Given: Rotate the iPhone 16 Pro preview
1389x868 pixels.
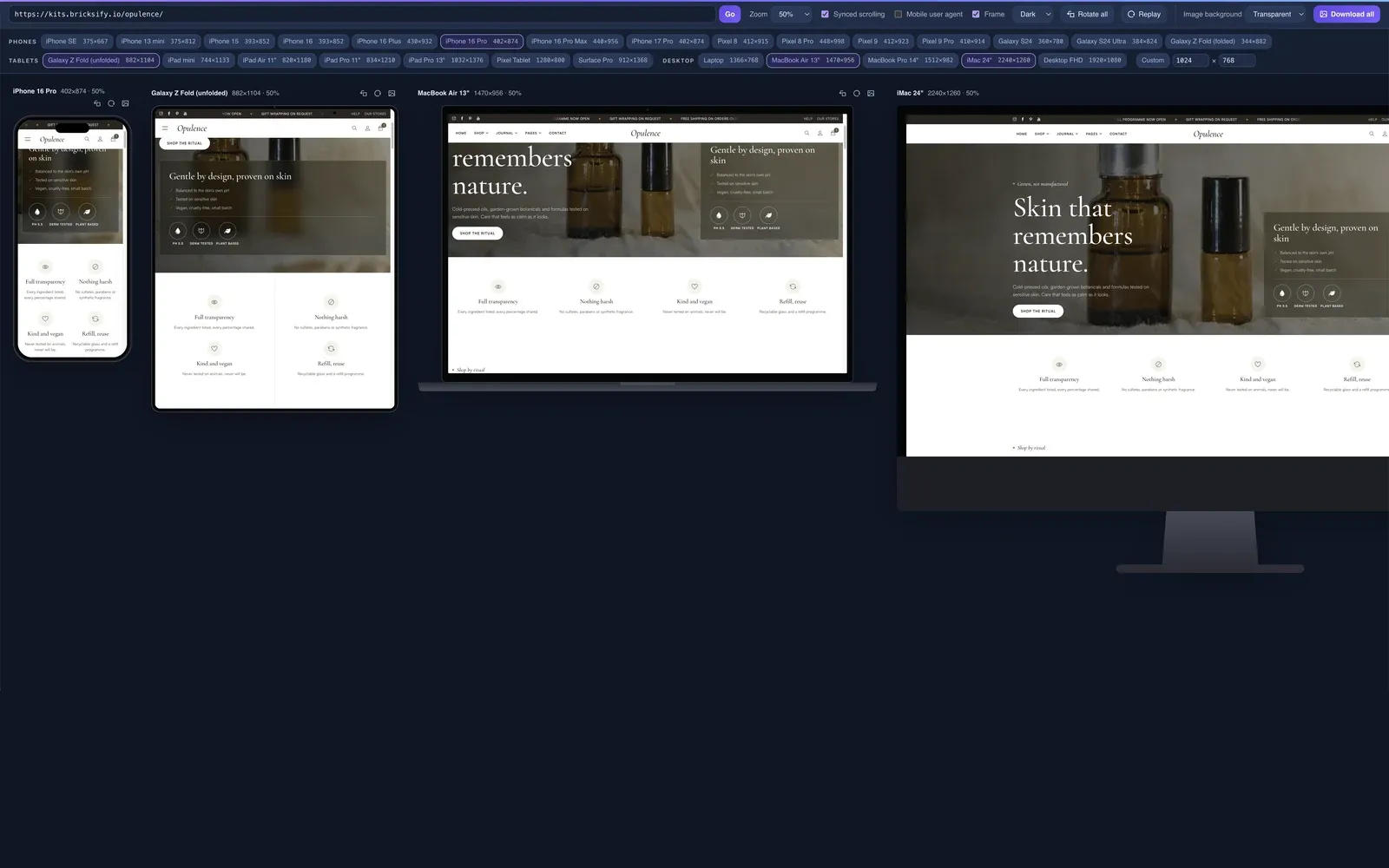Looking at the screenshot, I should coord(97,103).
